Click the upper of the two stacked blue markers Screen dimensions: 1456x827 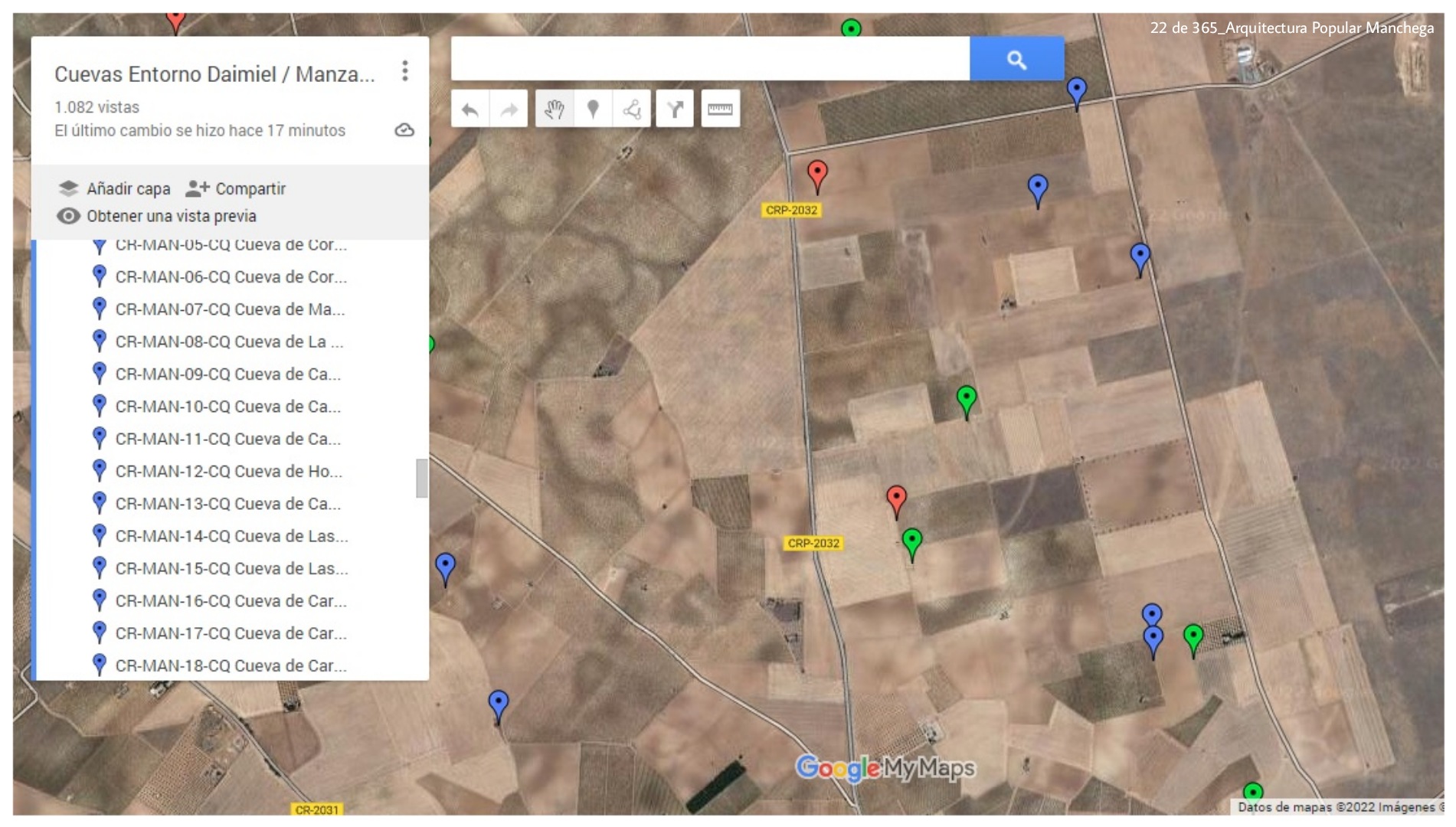[1152, 613]
